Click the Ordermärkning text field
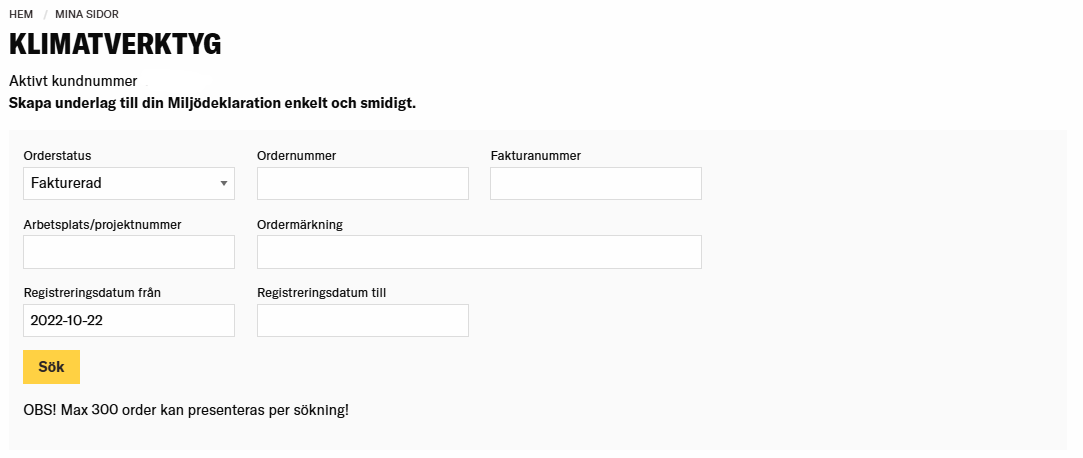The height and width of the screenshot is (458, 1083). [479, 253]
